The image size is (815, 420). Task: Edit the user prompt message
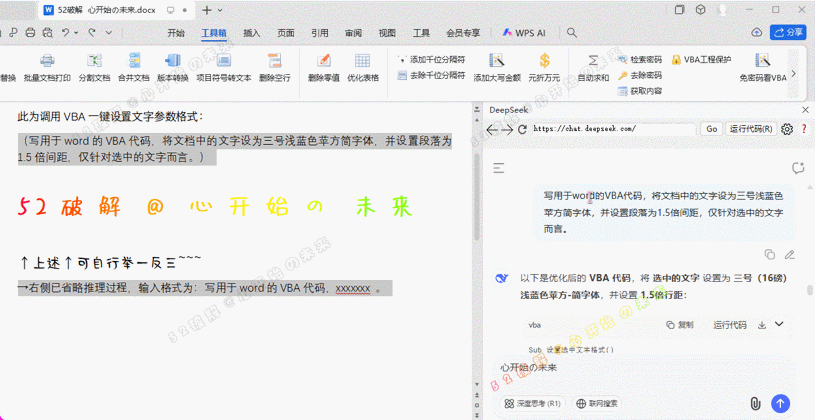(x=790, y=254)
